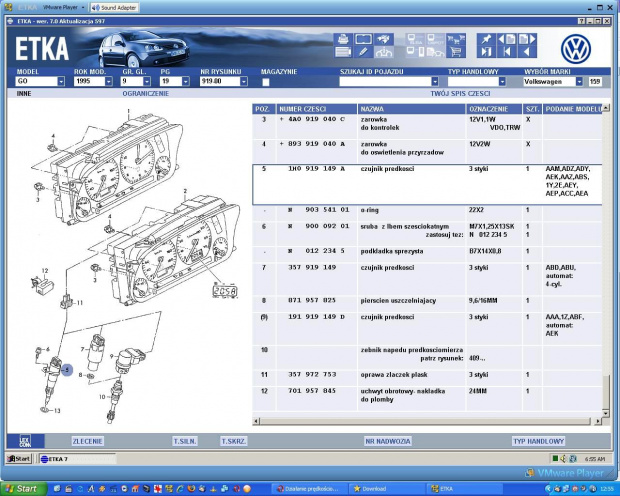
Task: Click the bottom TYP HANDLOWY button
Action: [x=538, y=441]
